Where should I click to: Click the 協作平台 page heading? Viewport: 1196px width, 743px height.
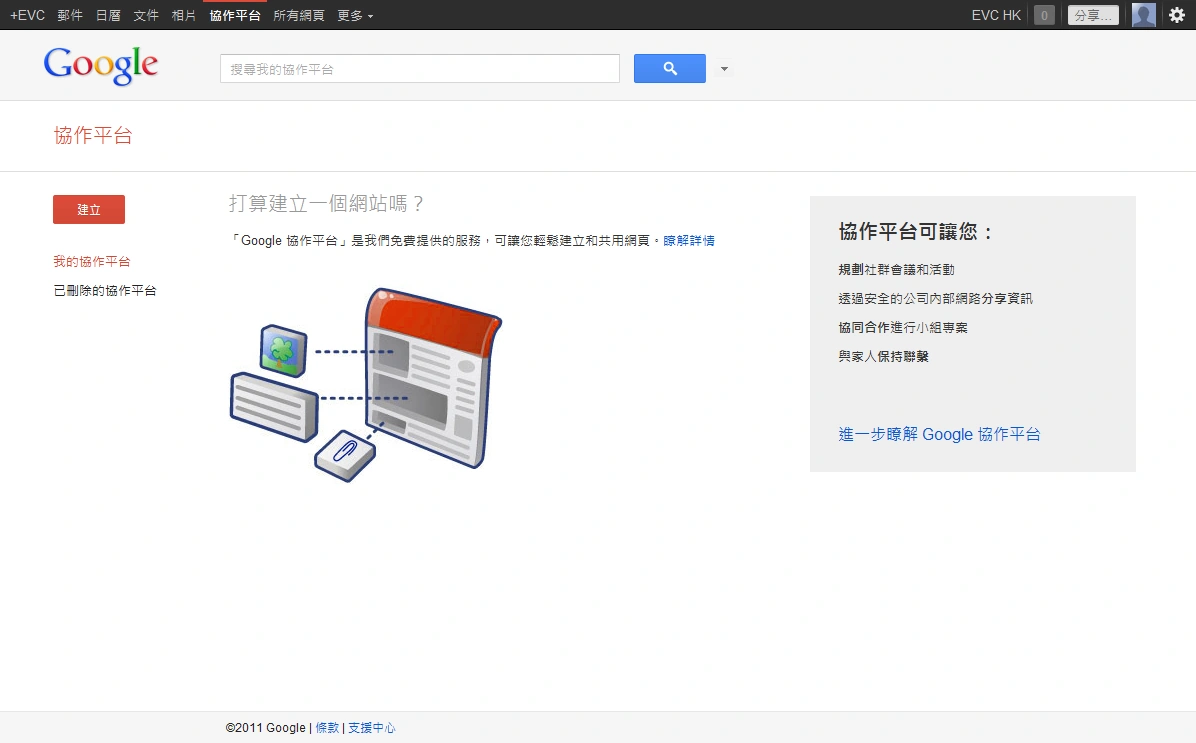[x=93, y=136]
